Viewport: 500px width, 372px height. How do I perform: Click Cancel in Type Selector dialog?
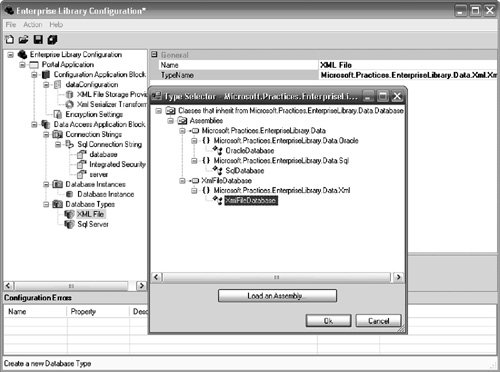[378, 321]
